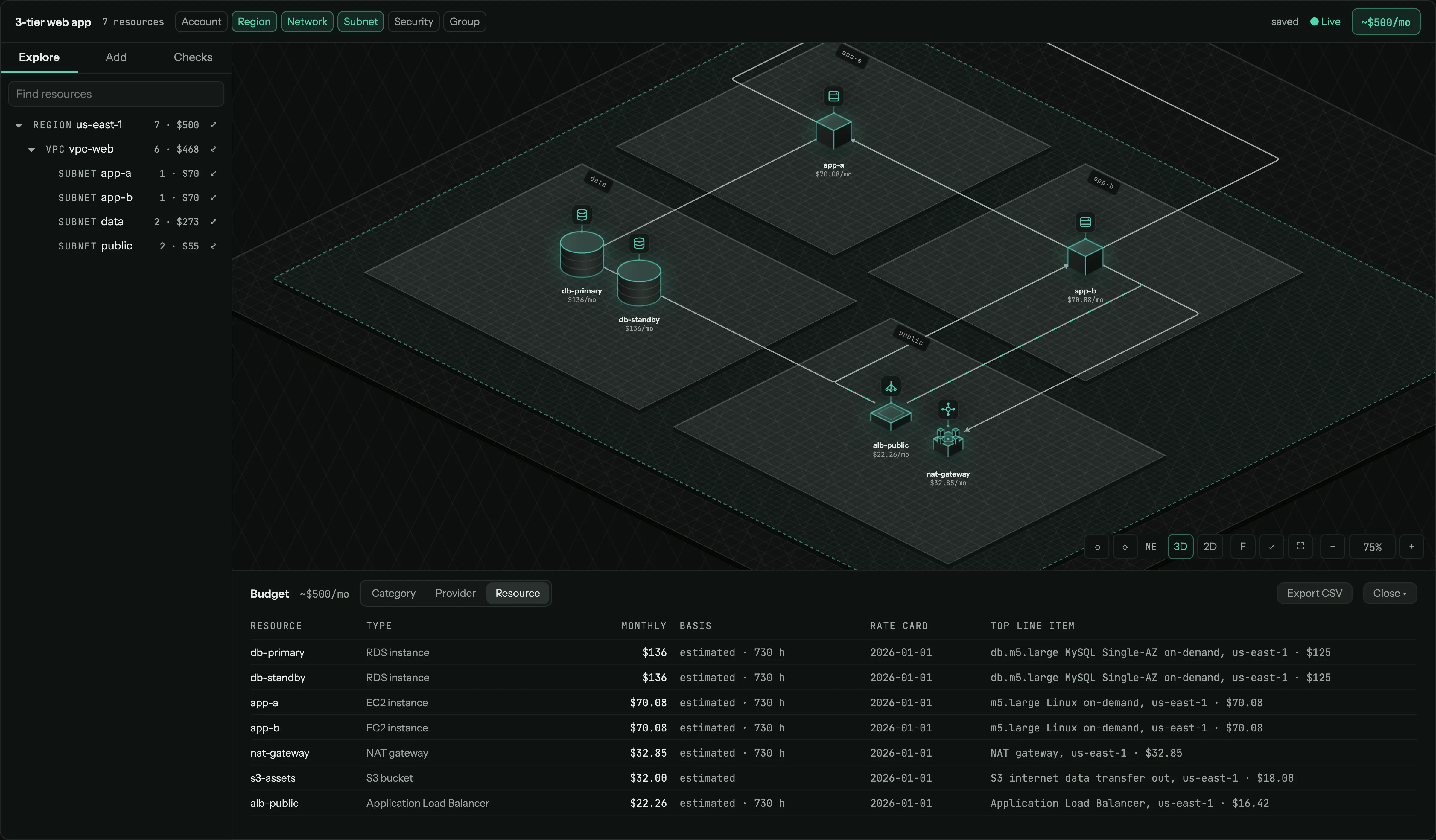This screenshot has height=840, width=1436.
Task: Toggle the Region layer filter
Action: coord(254,22)
